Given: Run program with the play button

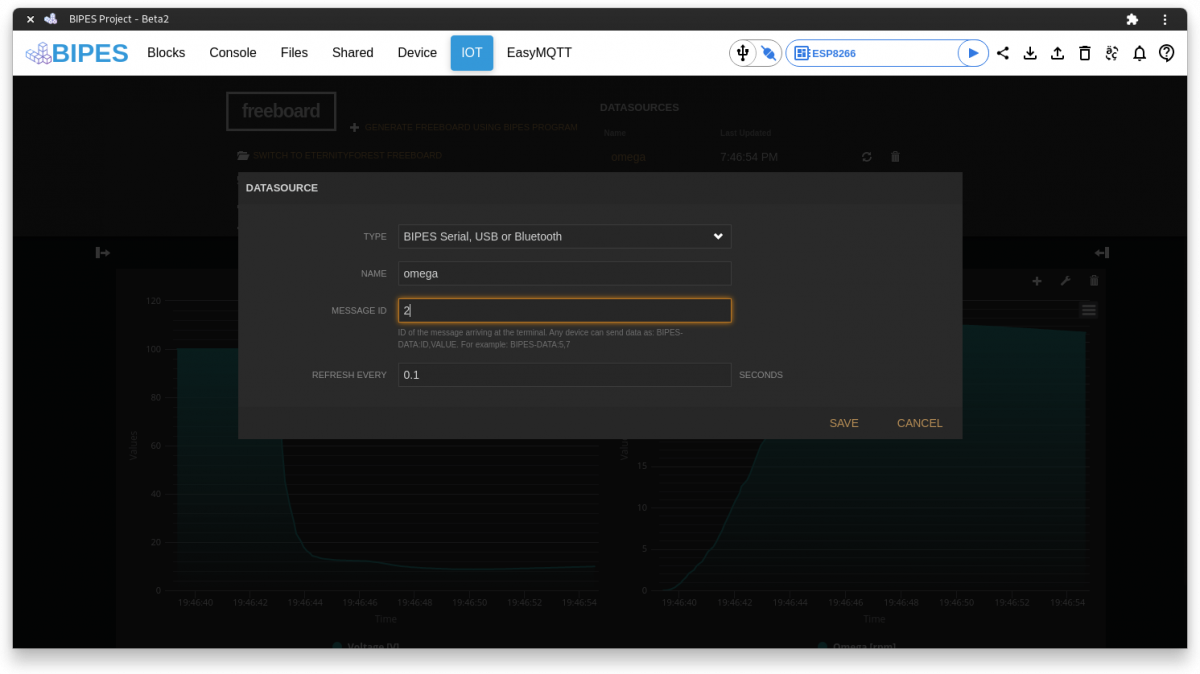Looking at the screenshot, I should point(972,53).
